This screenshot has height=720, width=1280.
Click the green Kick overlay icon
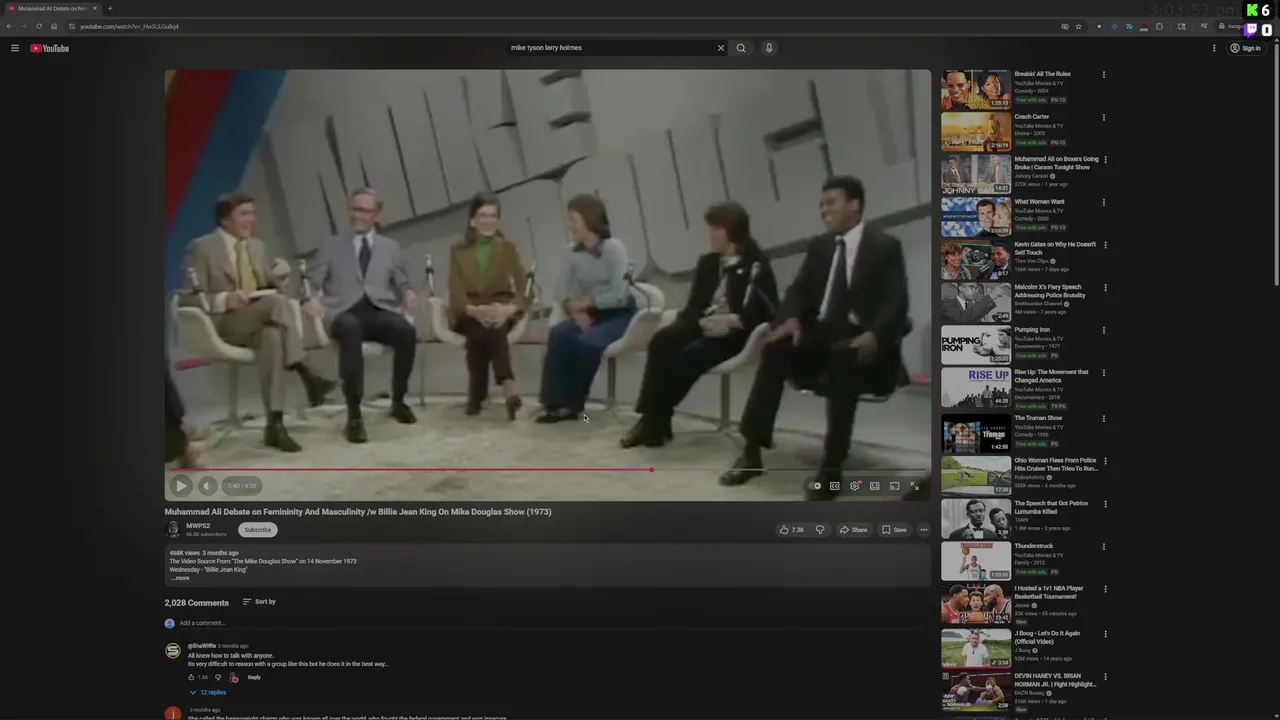pos(1252,10)
